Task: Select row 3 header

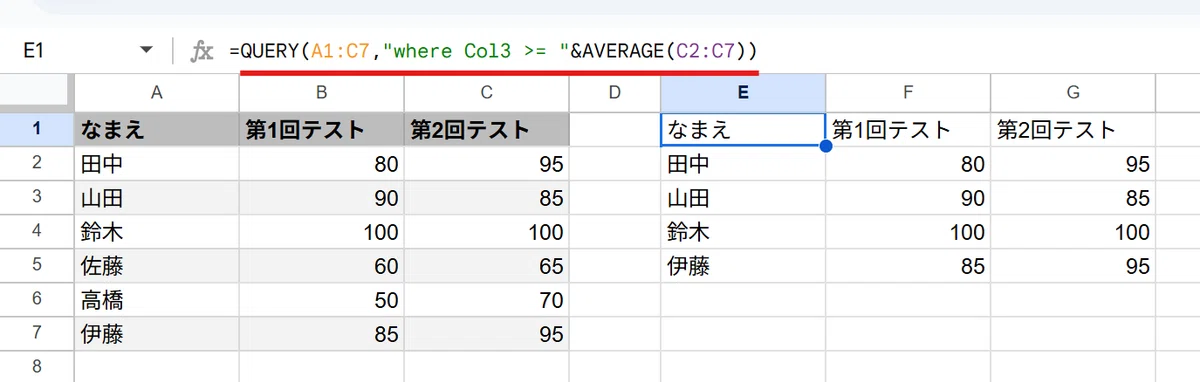Action: pyautogui.click(x=36, y=197)
